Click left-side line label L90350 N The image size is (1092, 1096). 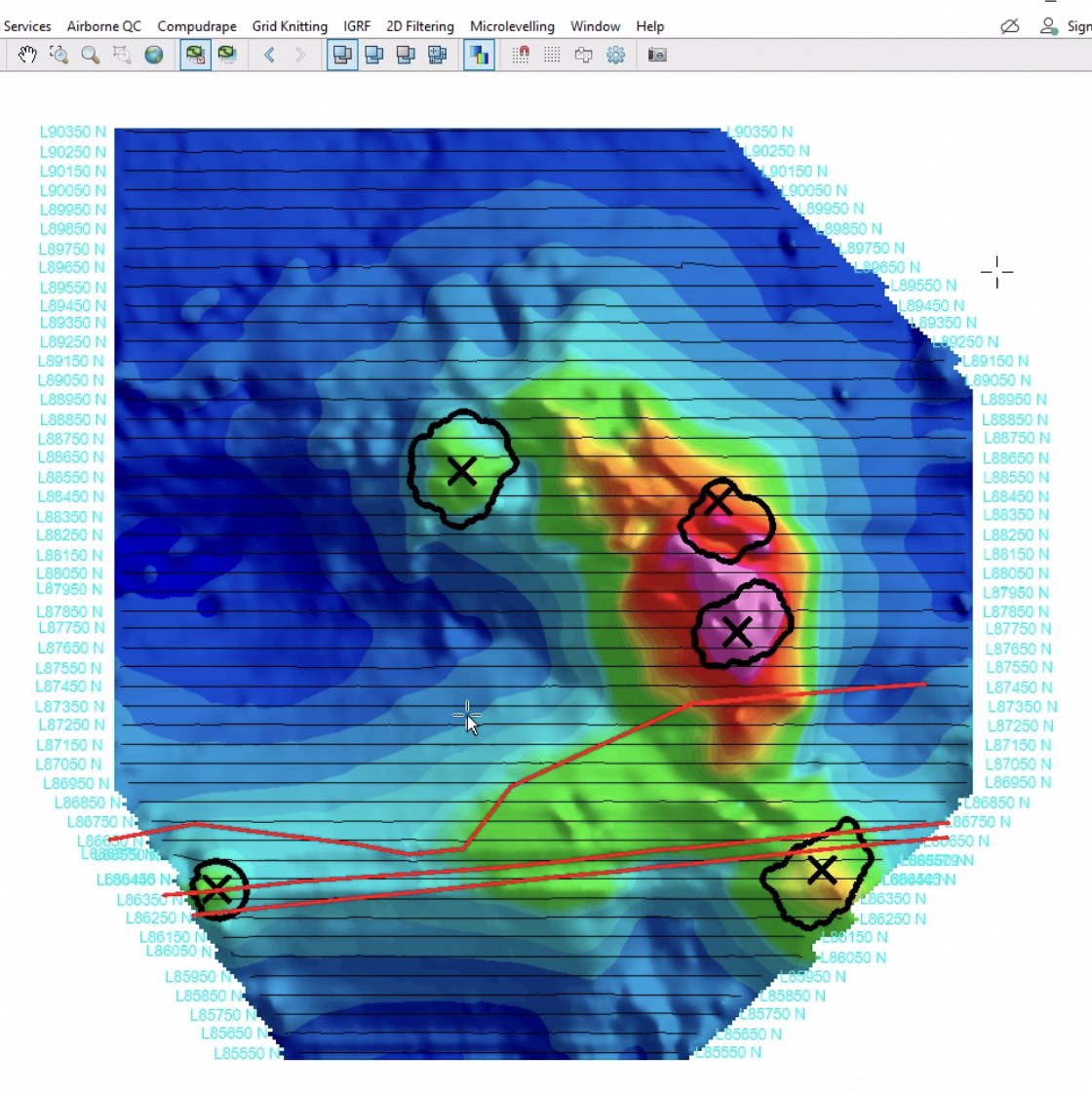click(73, 132)
